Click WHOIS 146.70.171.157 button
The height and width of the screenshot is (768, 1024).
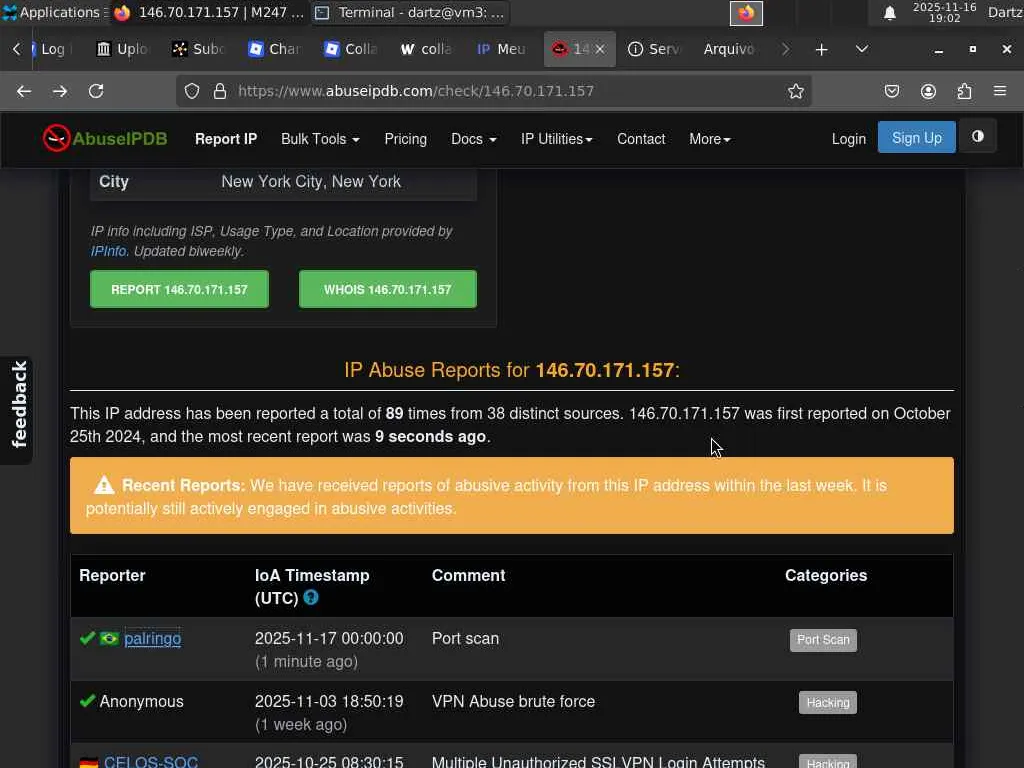387,289
